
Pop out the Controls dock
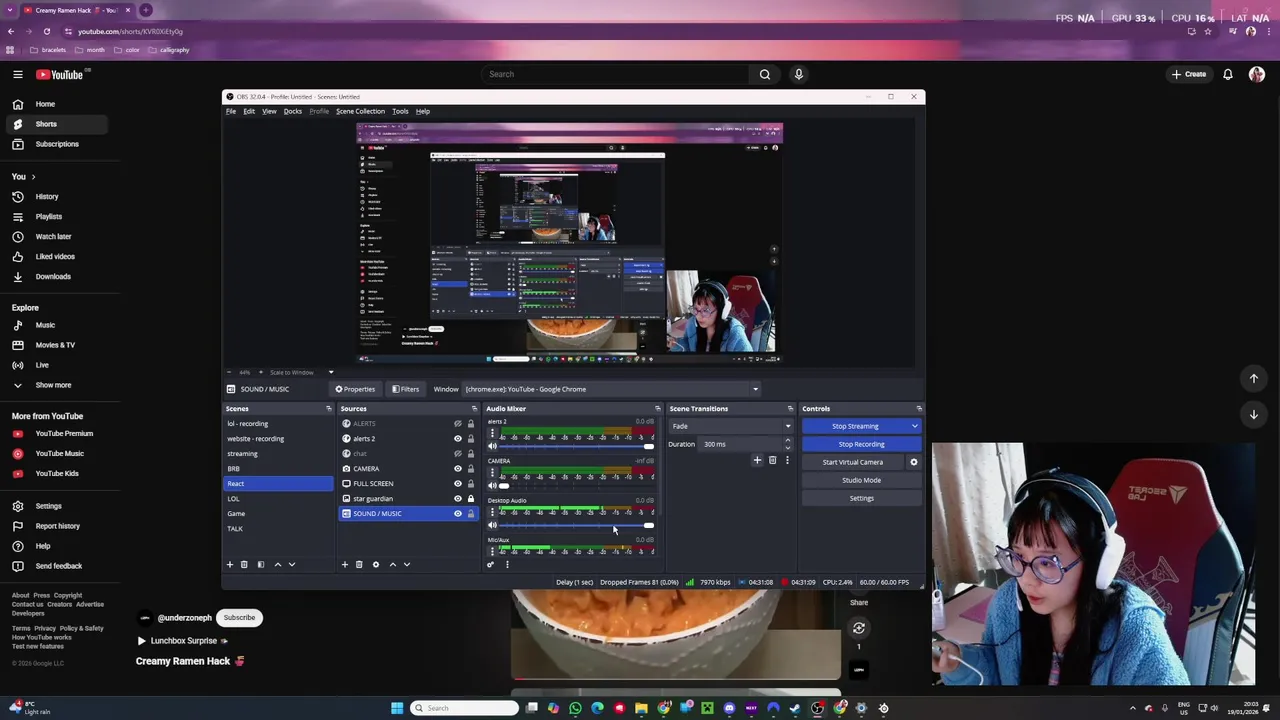pos(919,408)
